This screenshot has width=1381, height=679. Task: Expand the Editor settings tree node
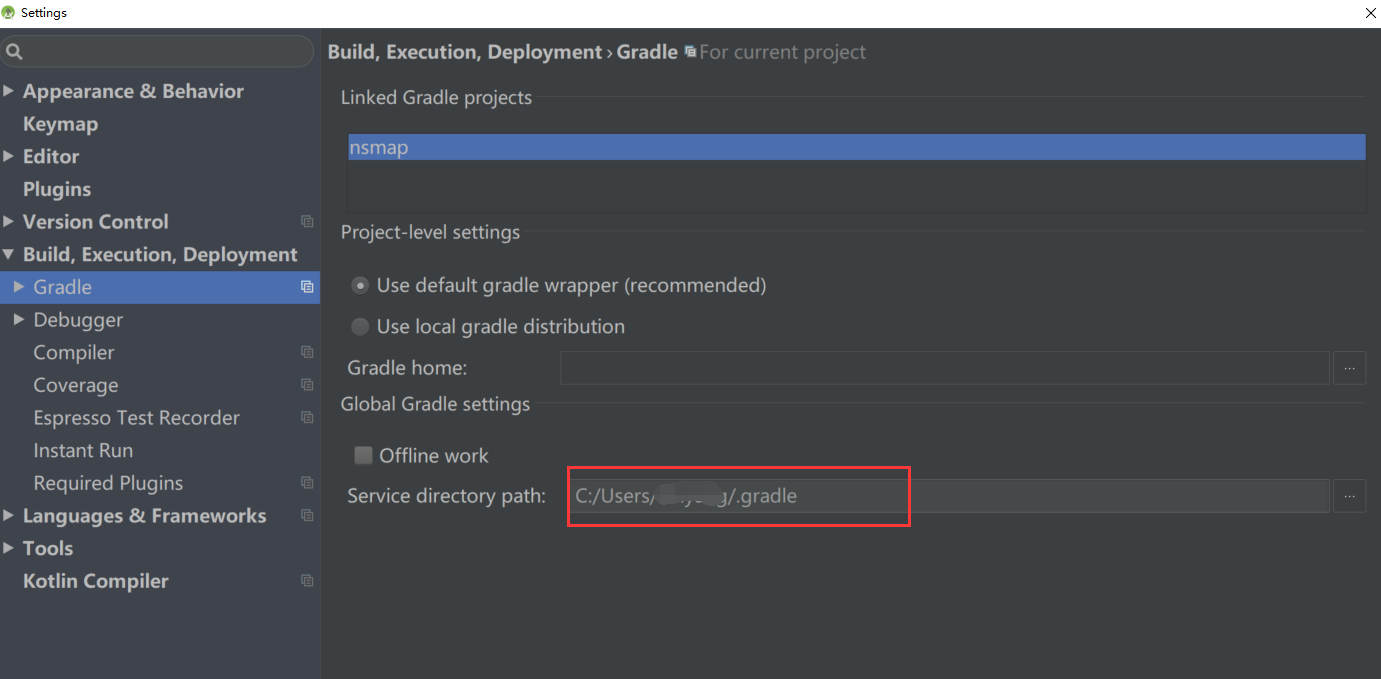coord(9,156)
